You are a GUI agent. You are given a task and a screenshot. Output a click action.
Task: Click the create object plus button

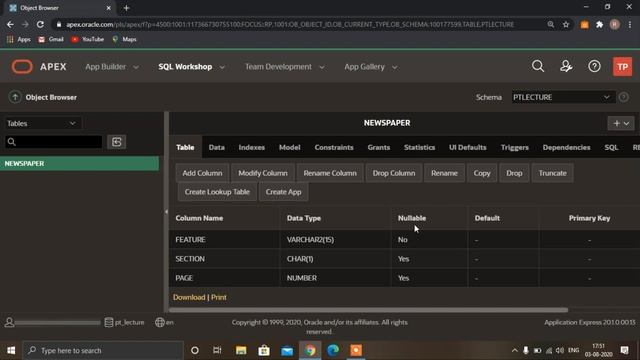621,123
